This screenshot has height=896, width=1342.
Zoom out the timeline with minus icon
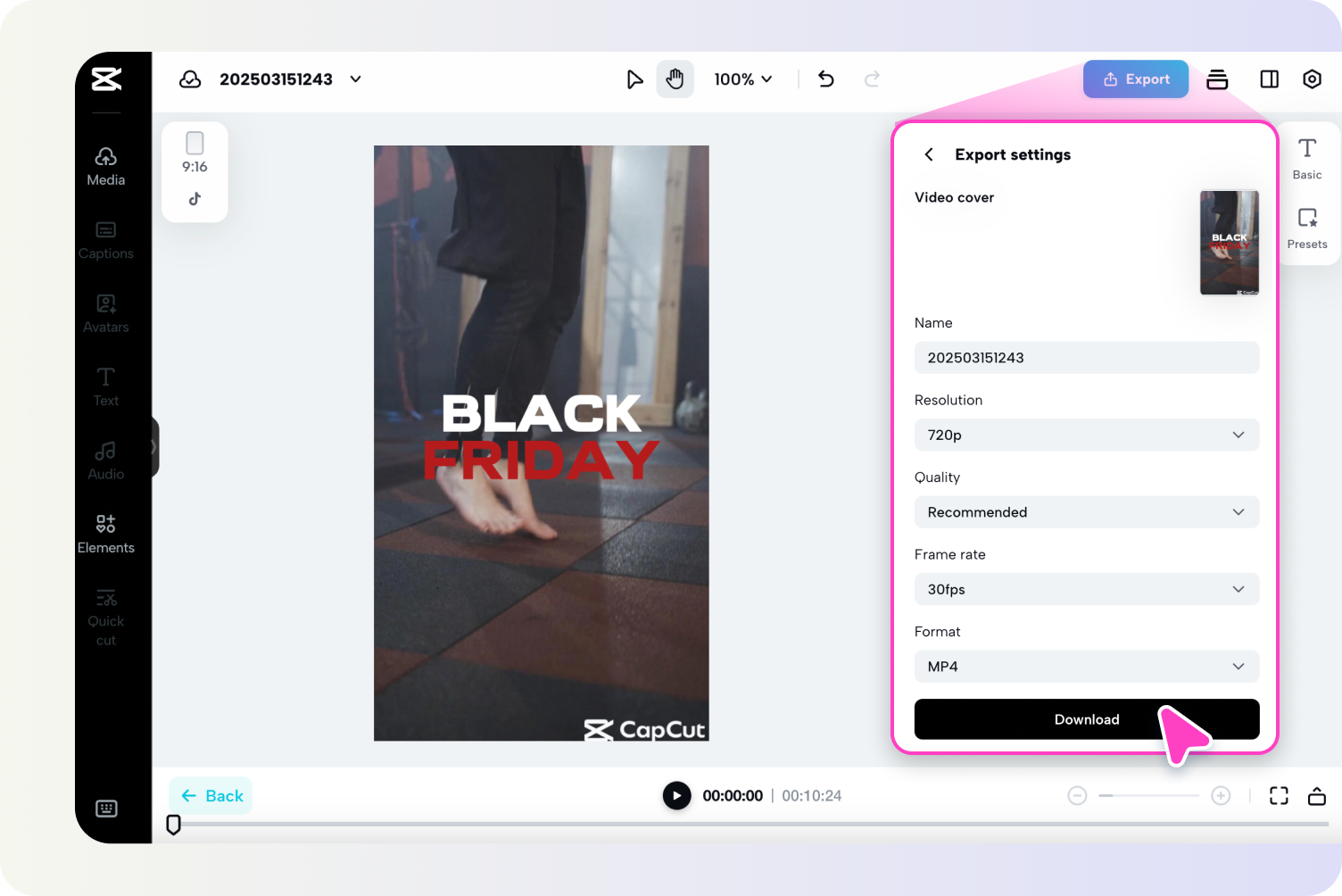(x=1077, y=795)
